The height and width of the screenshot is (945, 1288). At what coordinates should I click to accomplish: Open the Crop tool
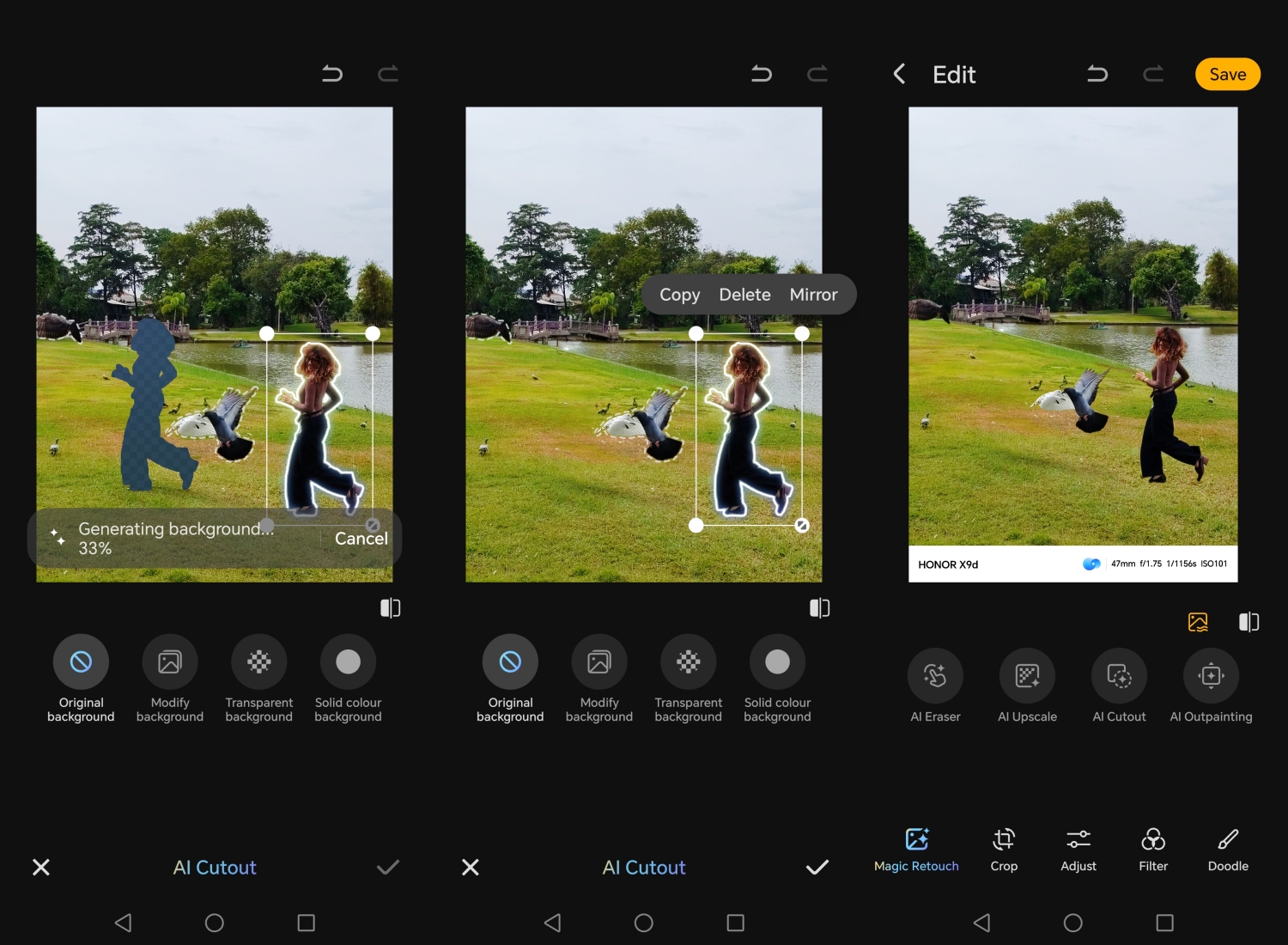coord(1004,849)
